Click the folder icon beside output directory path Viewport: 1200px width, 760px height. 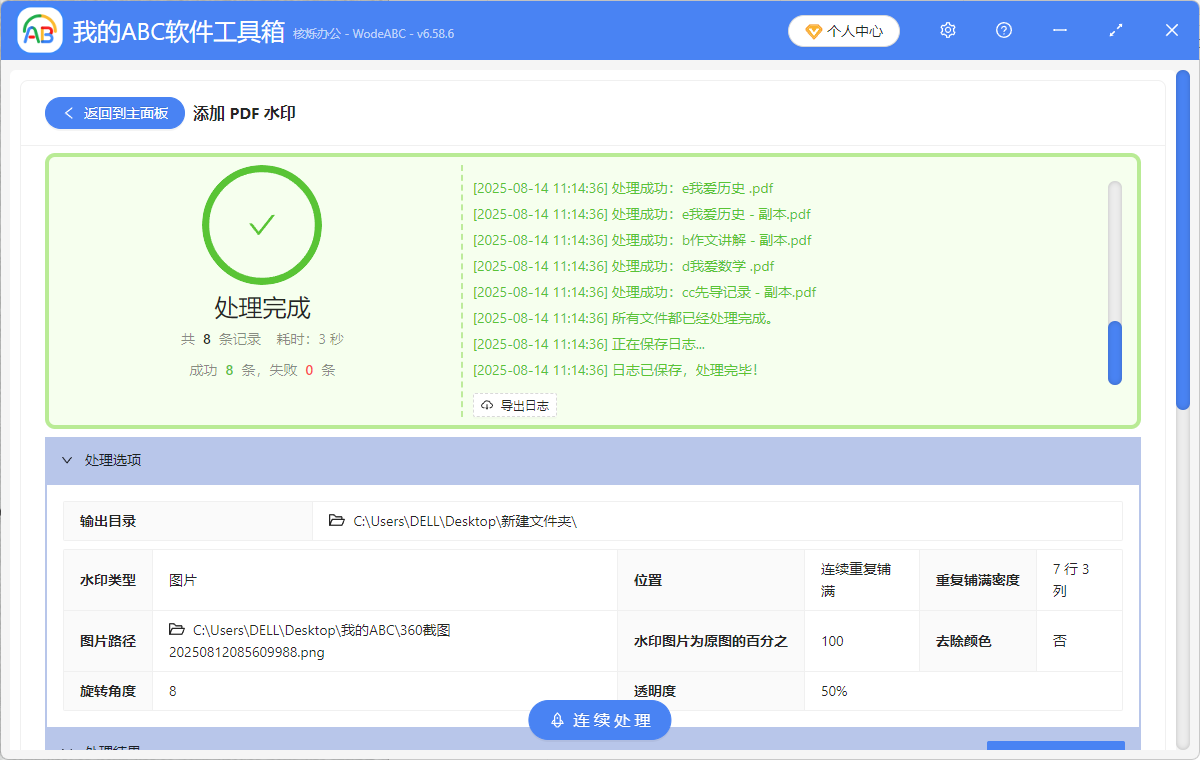click(x=336, y=520)
